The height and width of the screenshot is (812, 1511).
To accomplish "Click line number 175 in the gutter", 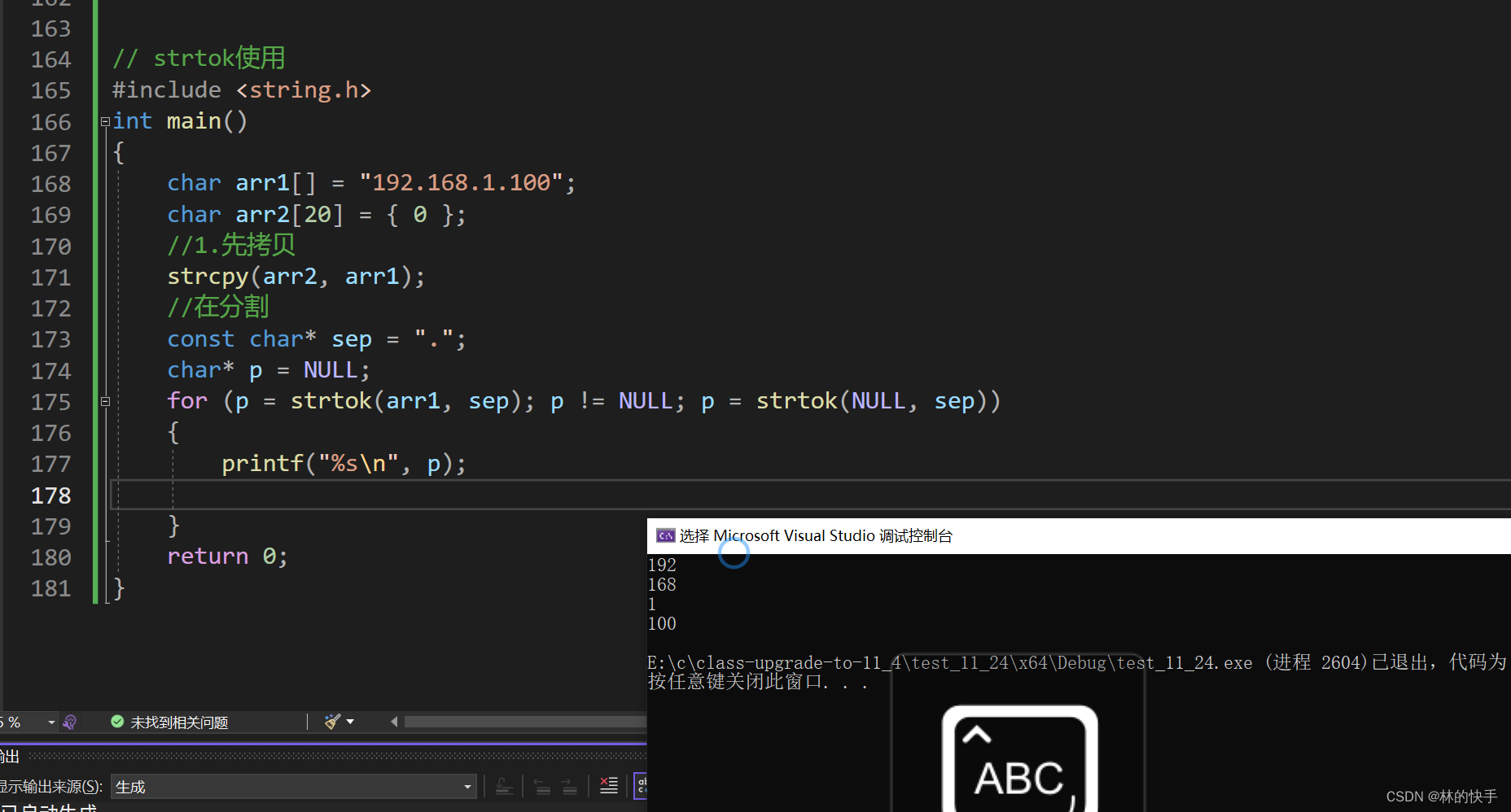I will tap(50, 402).
